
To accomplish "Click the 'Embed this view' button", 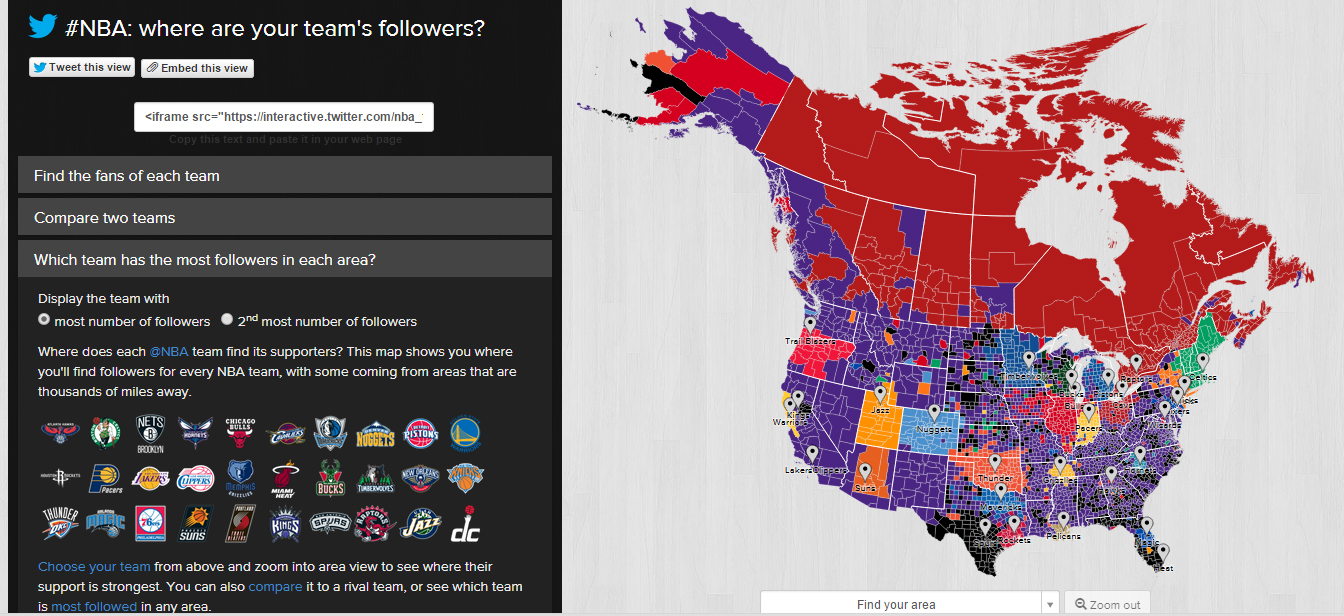I will [x=197, y=68].
